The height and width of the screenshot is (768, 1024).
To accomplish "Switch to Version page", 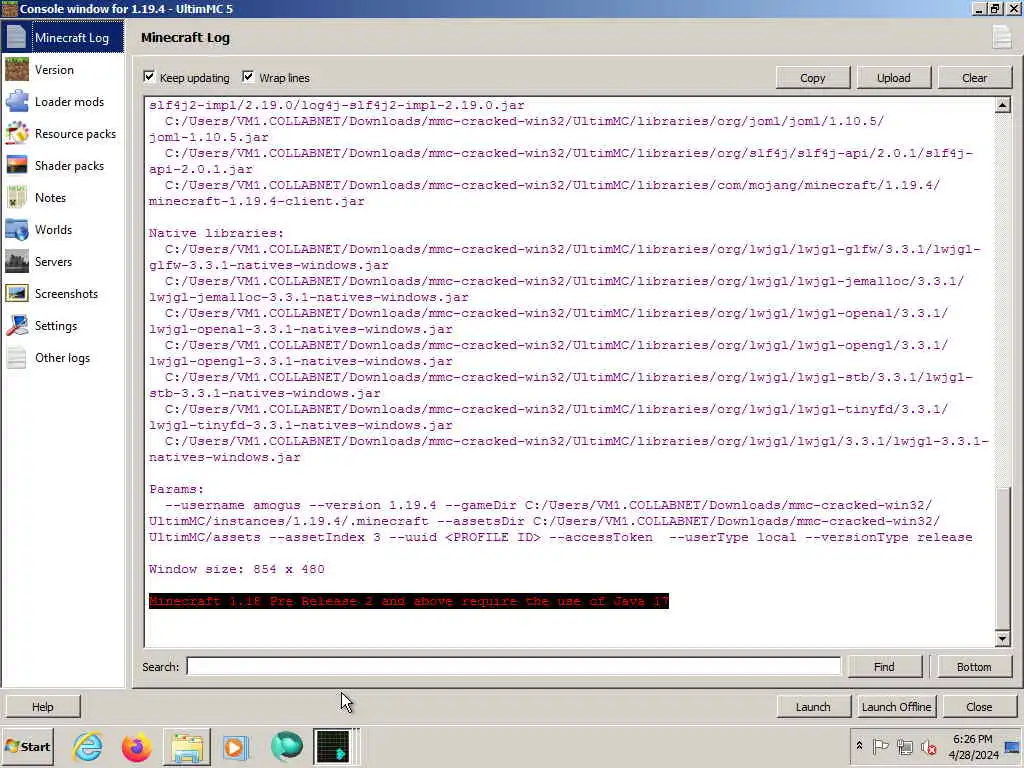I will click(63, 69).
